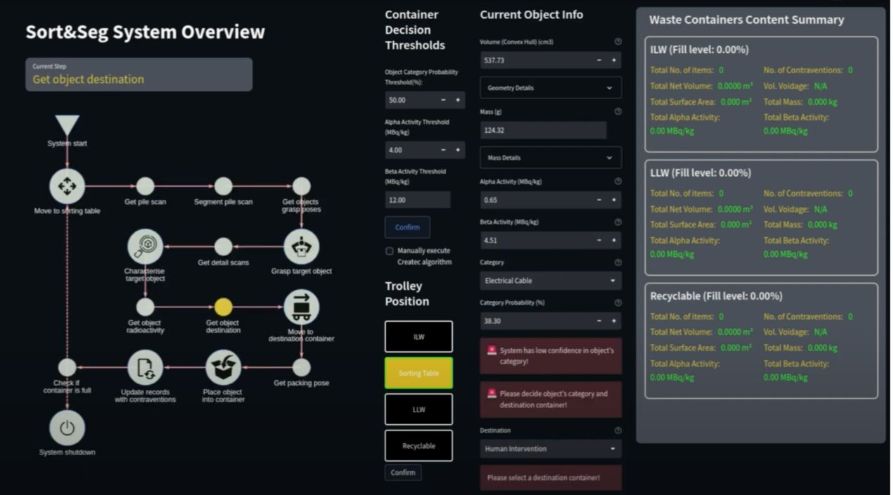Toggle Manually execute Createc algorithm checkbox
The image size is (893, 495).
tap(390, 251)
